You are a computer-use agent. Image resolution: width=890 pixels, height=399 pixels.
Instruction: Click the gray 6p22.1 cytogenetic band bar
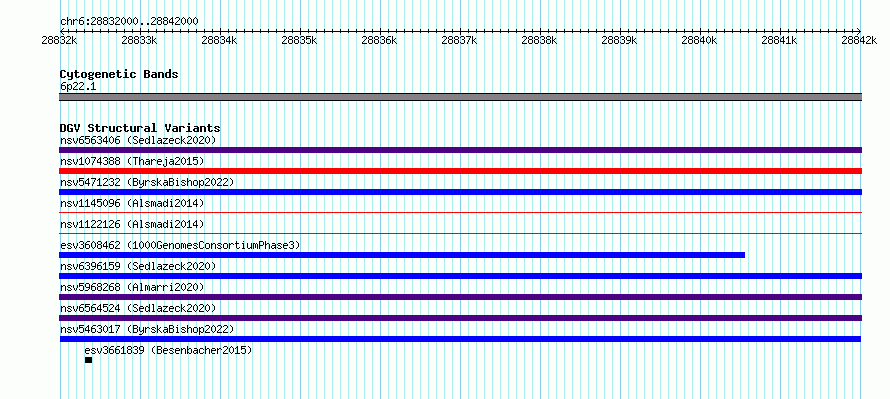(x=460, y=97)
